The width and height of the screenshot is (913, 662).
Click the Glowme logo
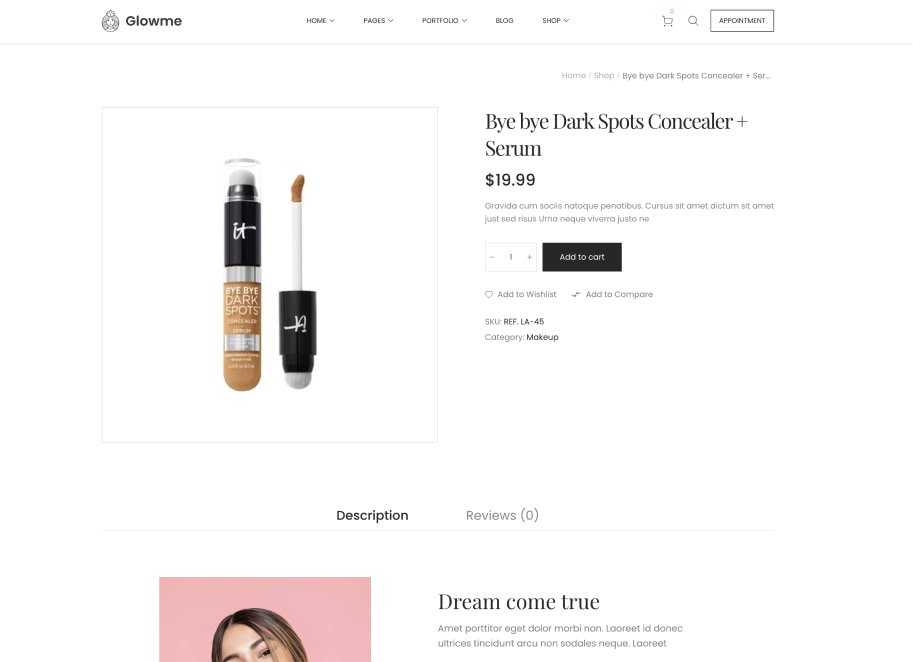click(141, 21)
